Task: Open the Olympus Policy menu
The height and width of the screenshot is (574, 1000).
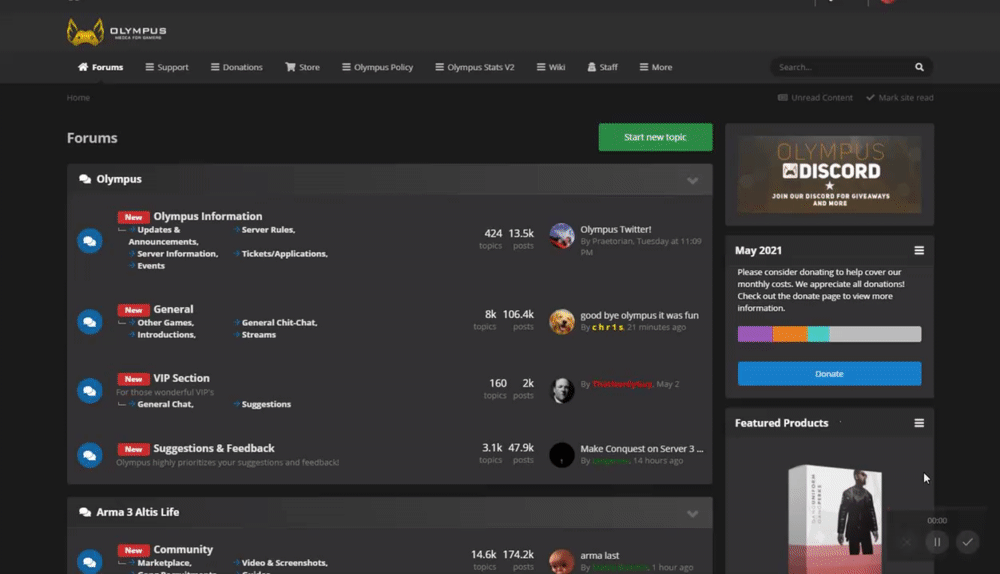Action: pos(378,67)
